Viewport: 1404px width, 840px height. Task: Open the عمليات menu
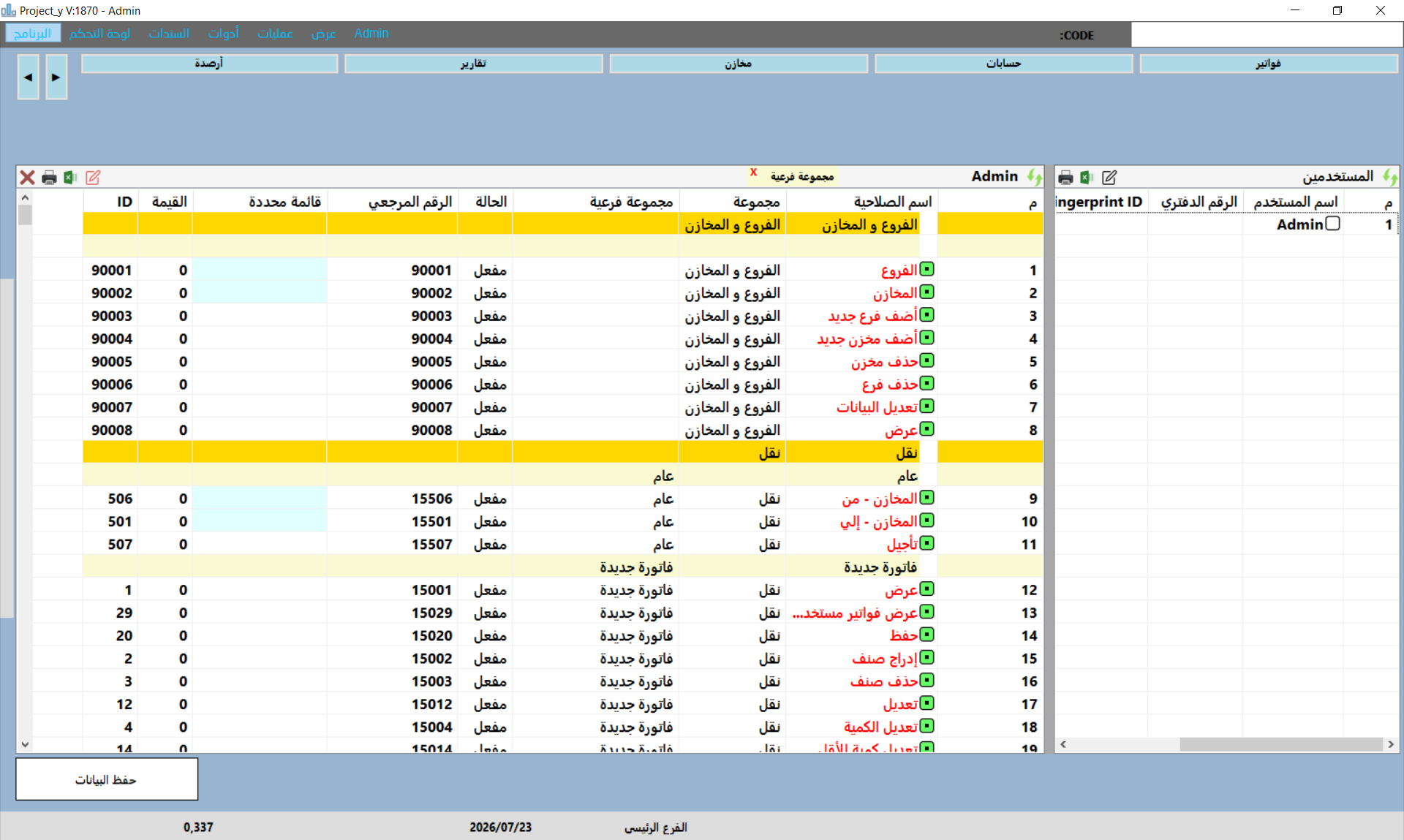(275, 34)
